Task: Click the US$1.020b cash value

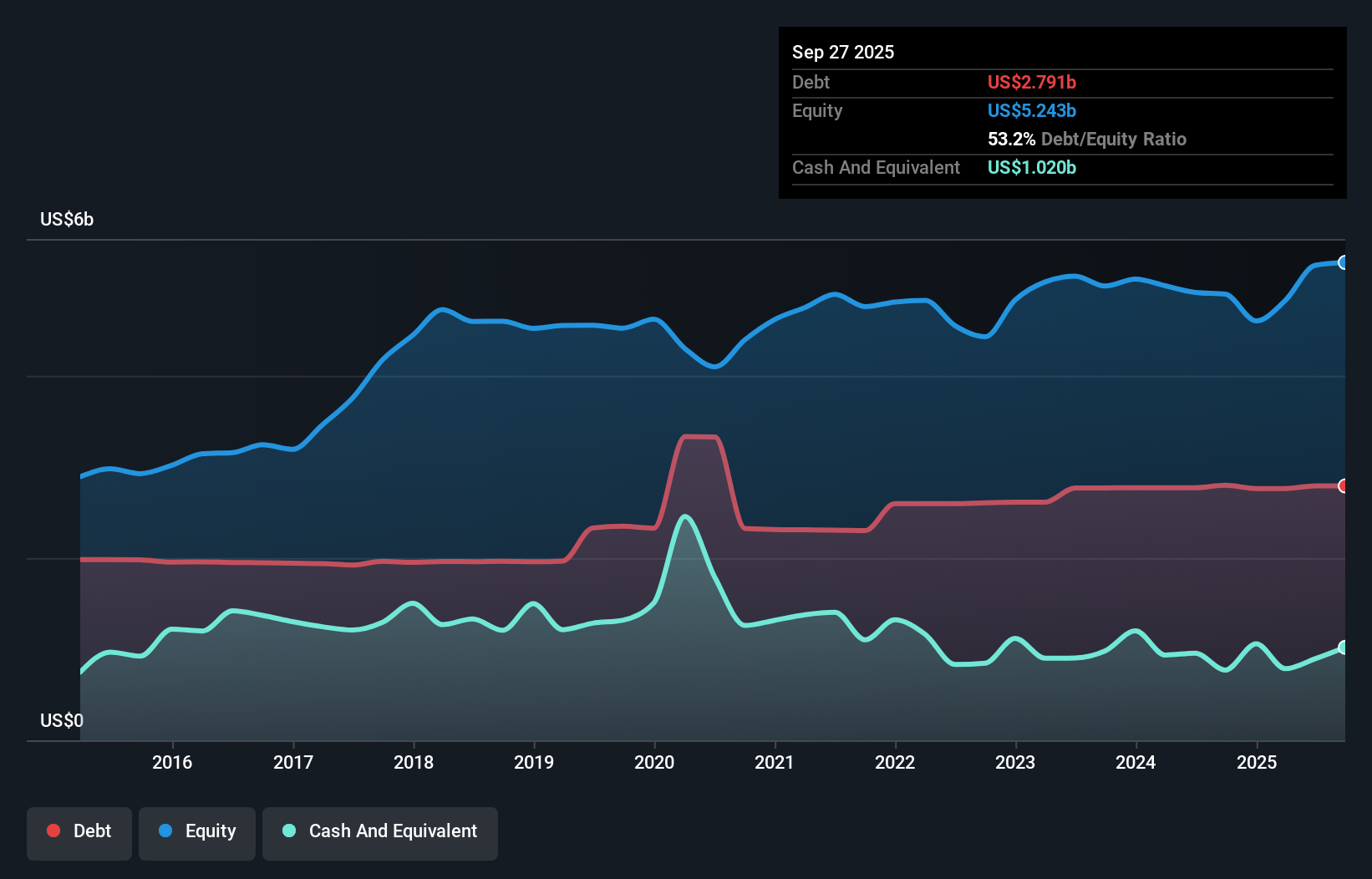Action: (1032, 167)
